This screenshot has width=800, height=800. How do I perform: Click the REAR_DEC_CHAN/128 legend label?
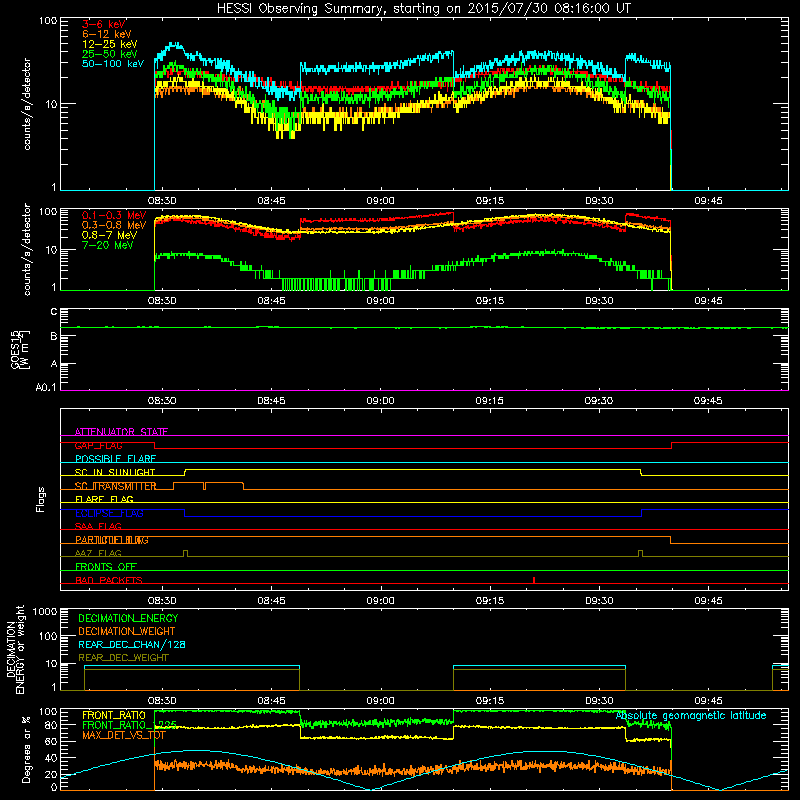pyautogui.click(x=132, y=644)
